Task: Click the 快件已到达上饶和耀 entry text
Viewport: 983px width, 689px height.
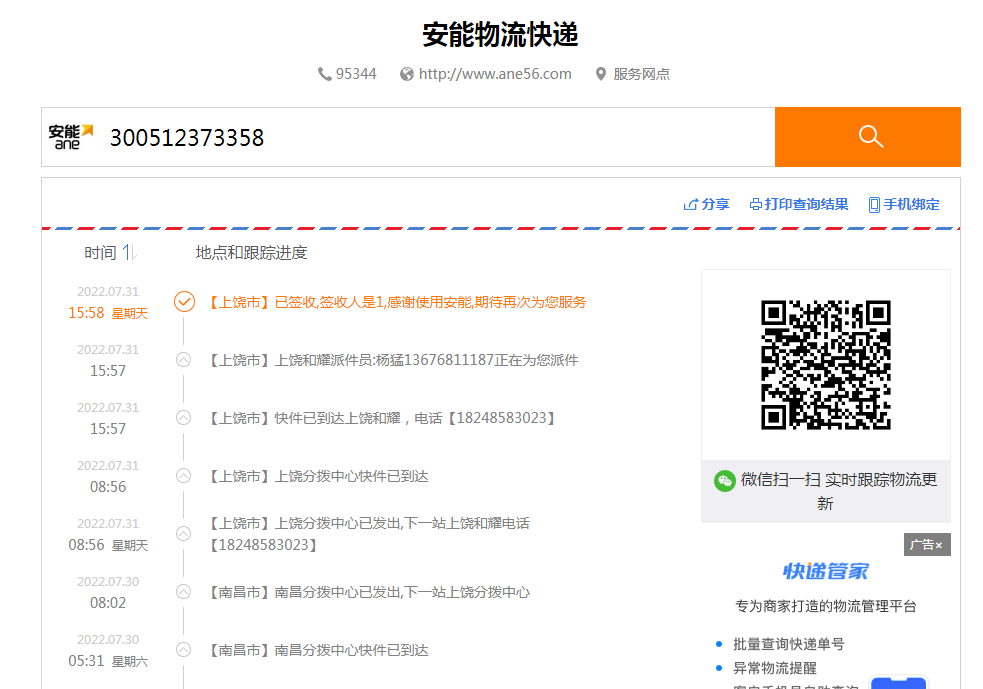Action: pos(382,418)
